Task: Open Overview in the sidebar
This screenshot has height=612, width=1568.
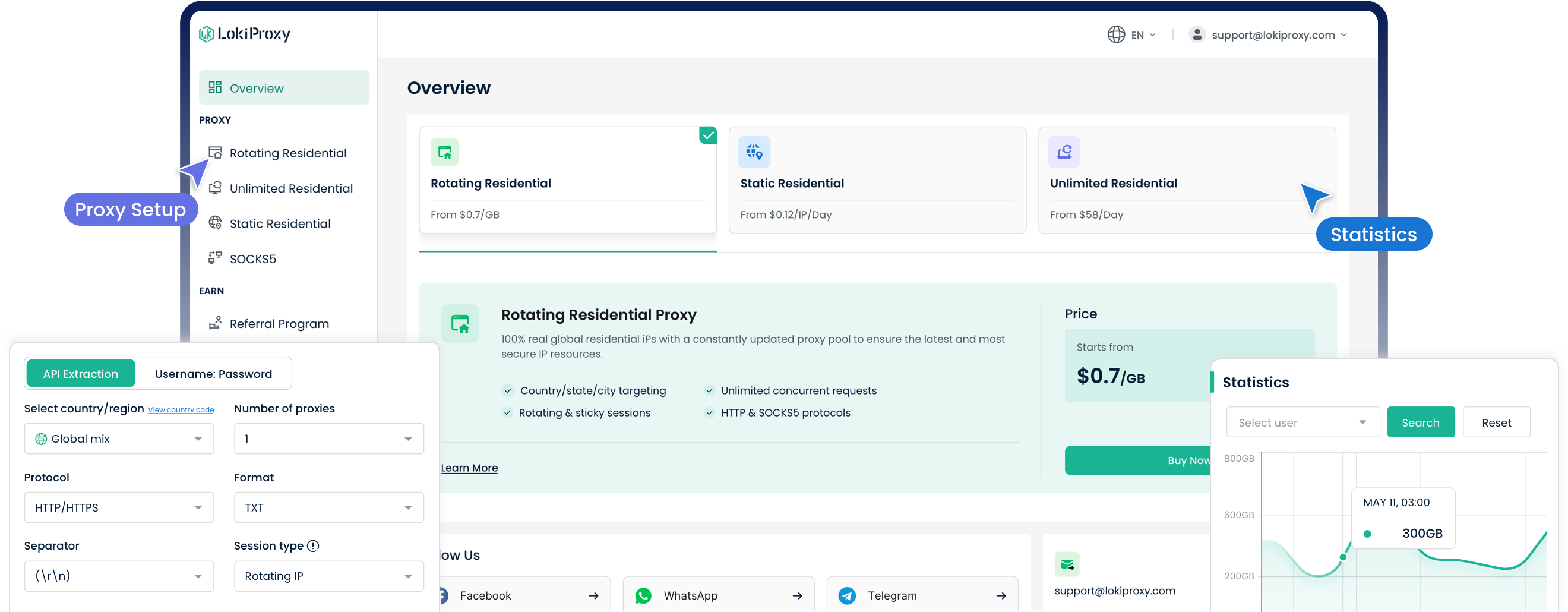Action: coord(284,88)
